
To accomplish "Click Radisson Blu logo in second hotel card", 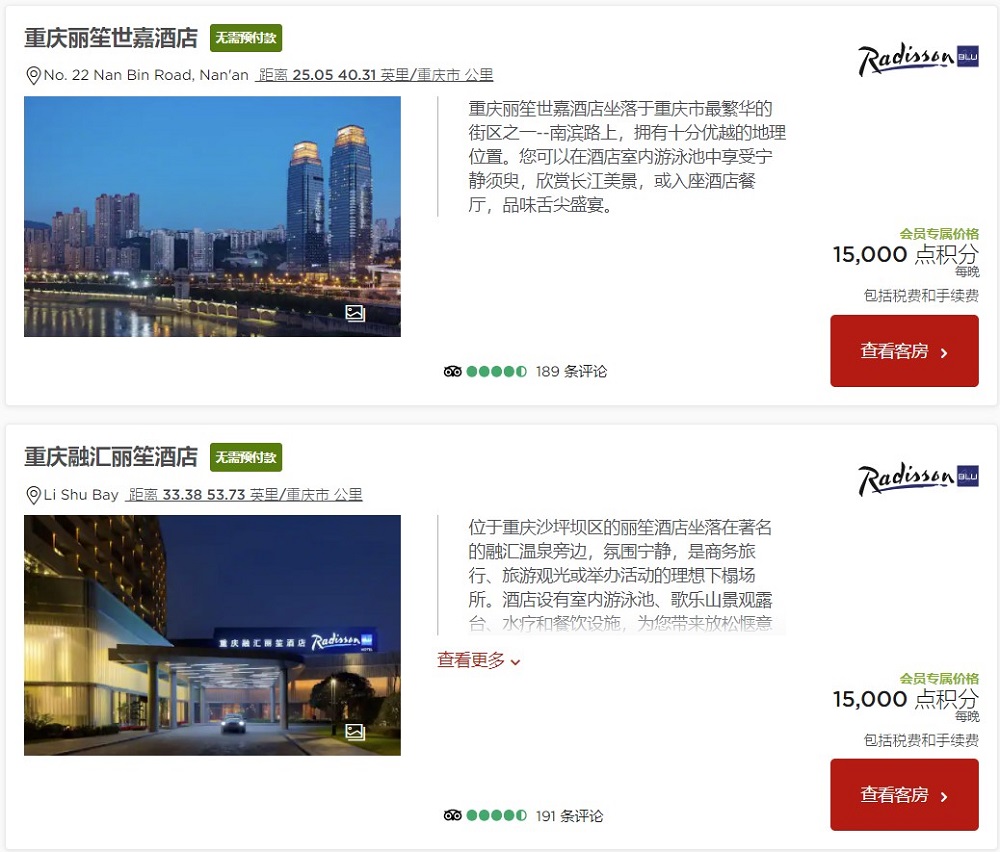I will pos(918,479).
